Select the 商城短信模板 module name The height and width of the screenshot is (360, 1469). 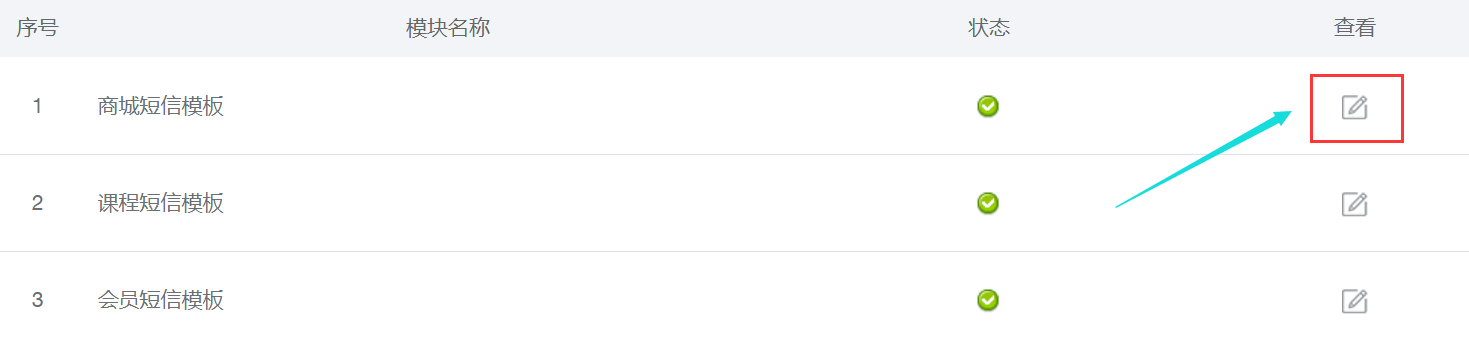[x=161, y=106]
